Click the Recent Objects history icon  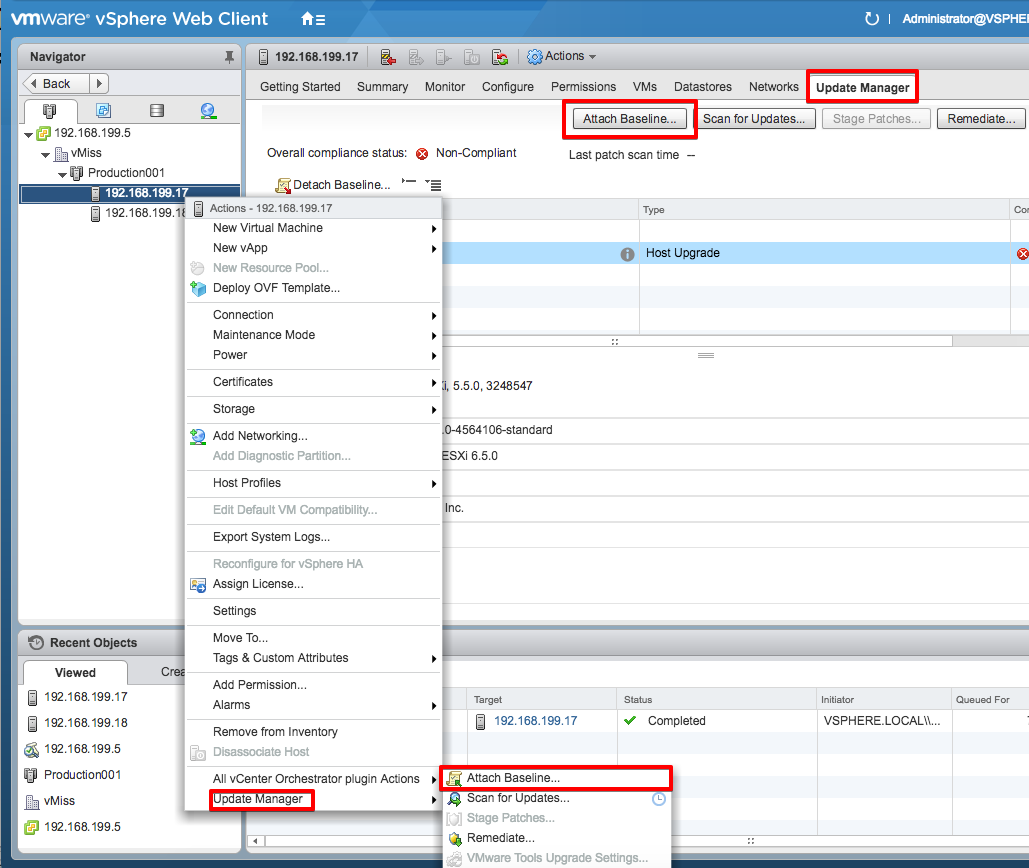point(36,642)
